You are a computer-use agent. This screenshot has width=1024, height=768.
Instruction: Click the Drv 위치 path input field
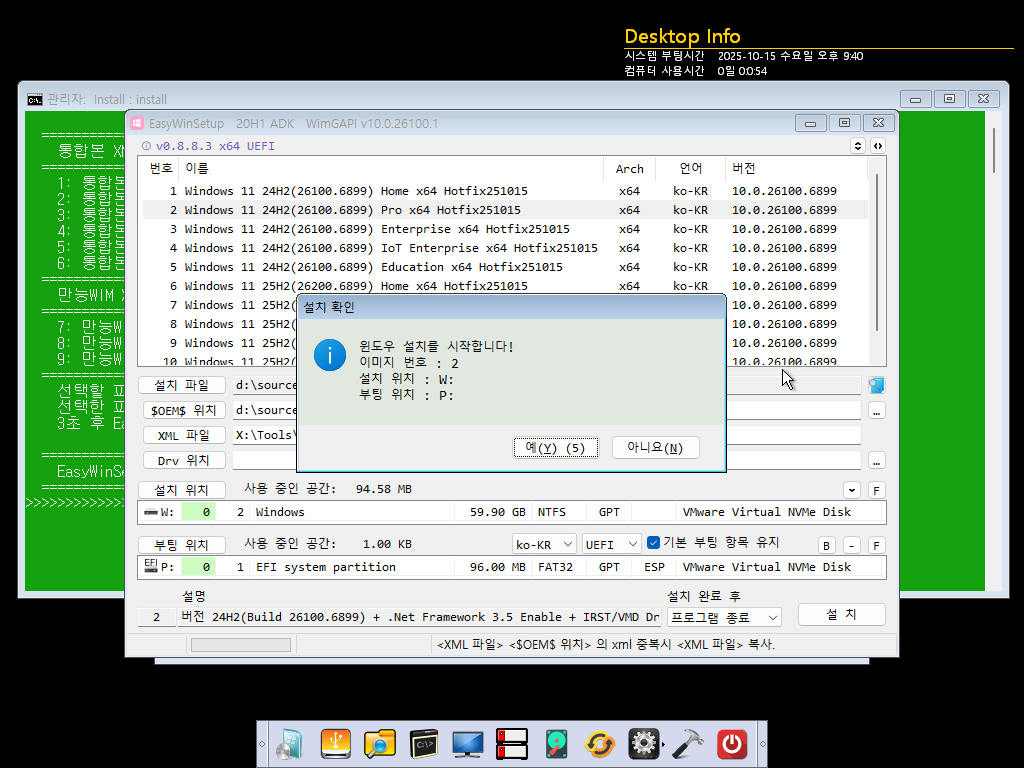click(x=547, y=460)
